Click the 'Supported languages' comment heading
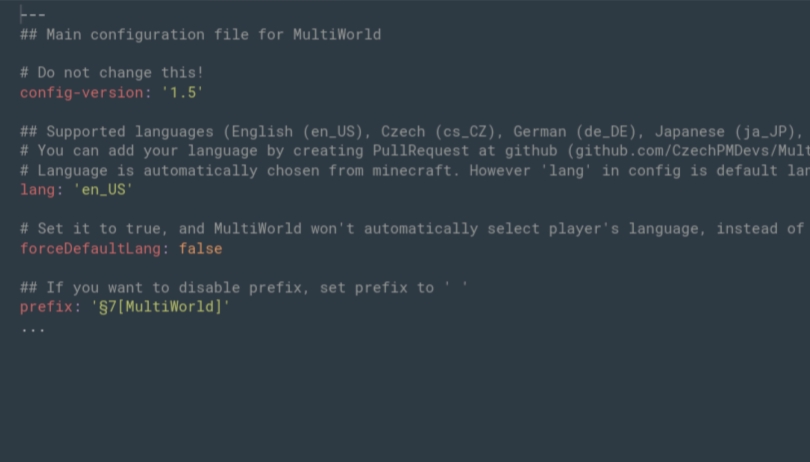This screenshot has height=462, width=810. 130,132
